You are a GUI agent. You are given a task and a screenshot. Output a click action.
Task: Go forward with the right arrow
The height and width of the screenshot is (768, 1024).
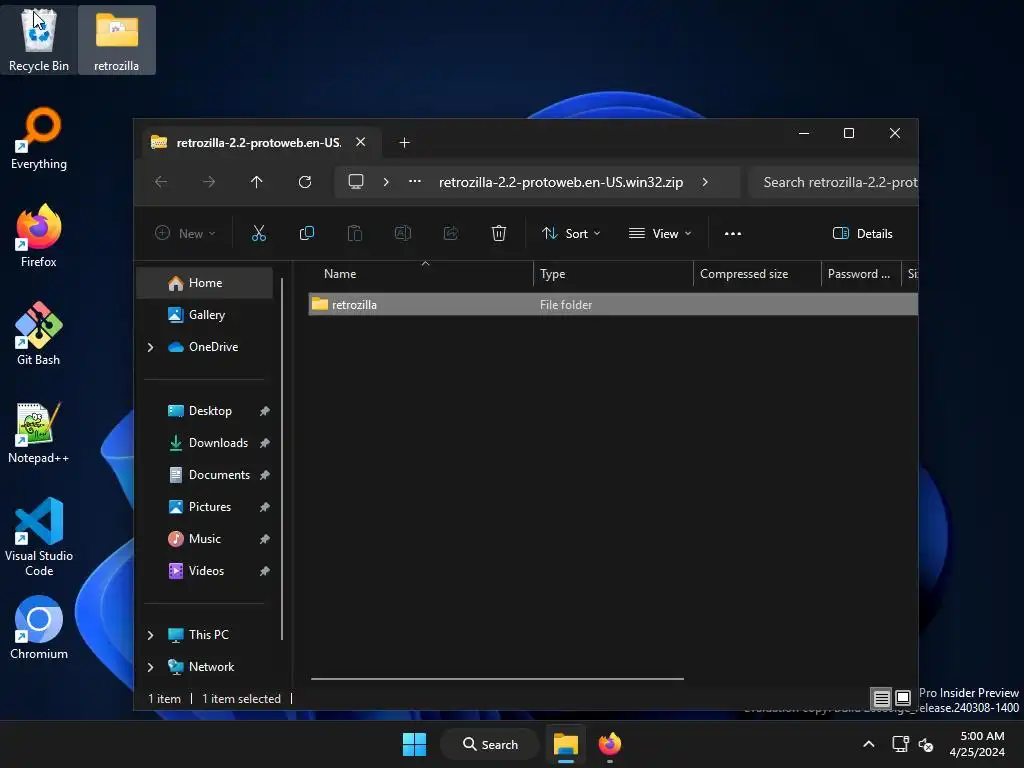tap(209, 182)
